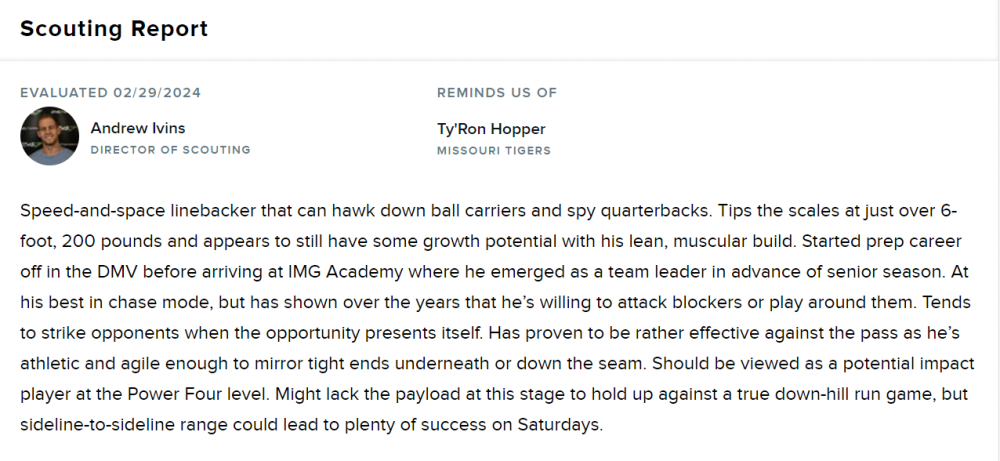
Task: Open Andrew Ivins author name link
Action: pos(137,128)
